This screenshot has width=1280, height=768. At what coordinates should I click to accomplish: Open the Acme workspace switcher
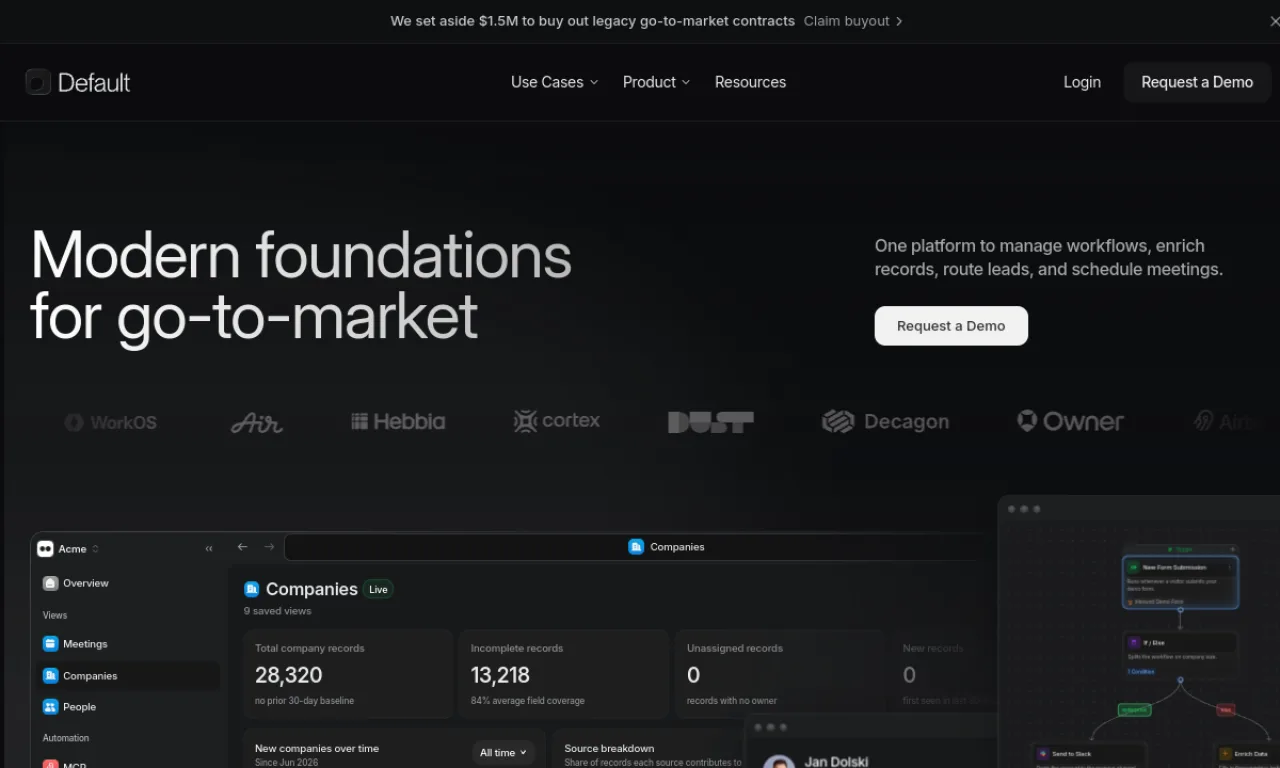68,549
